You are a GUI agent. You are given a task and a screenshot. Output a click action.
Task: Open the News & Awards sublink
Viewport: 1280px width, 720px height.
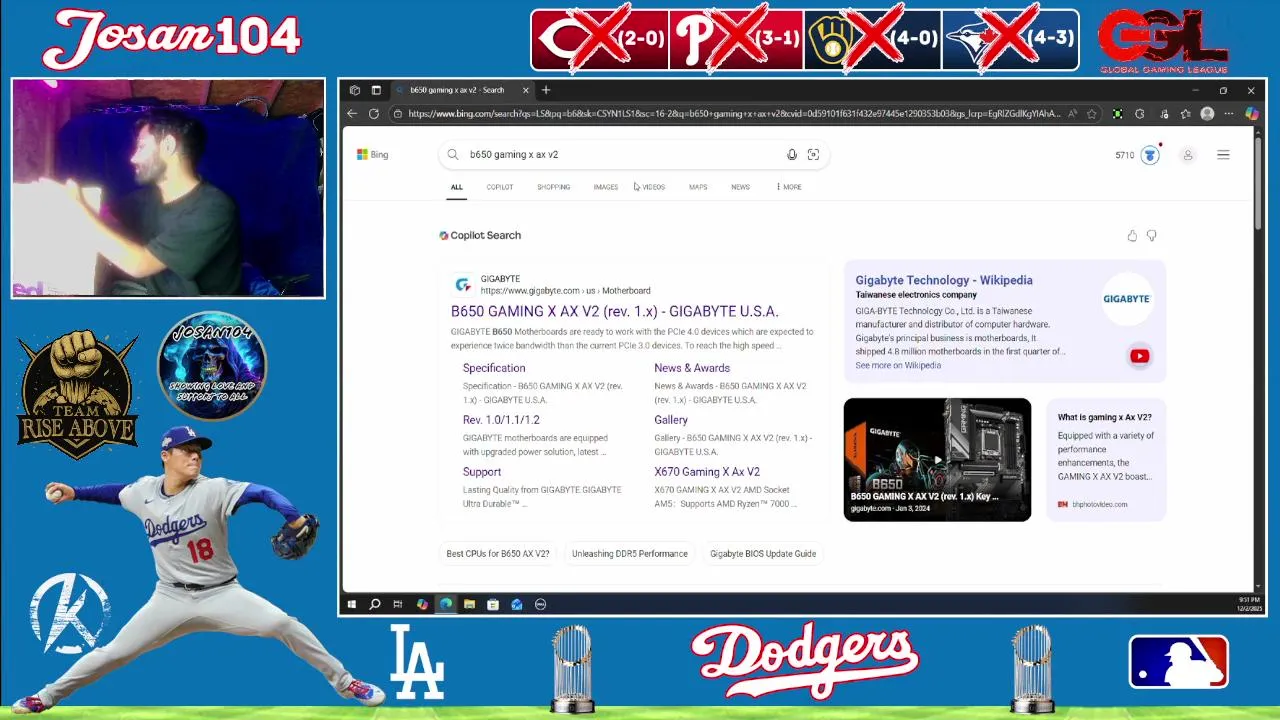click(692, 368)
